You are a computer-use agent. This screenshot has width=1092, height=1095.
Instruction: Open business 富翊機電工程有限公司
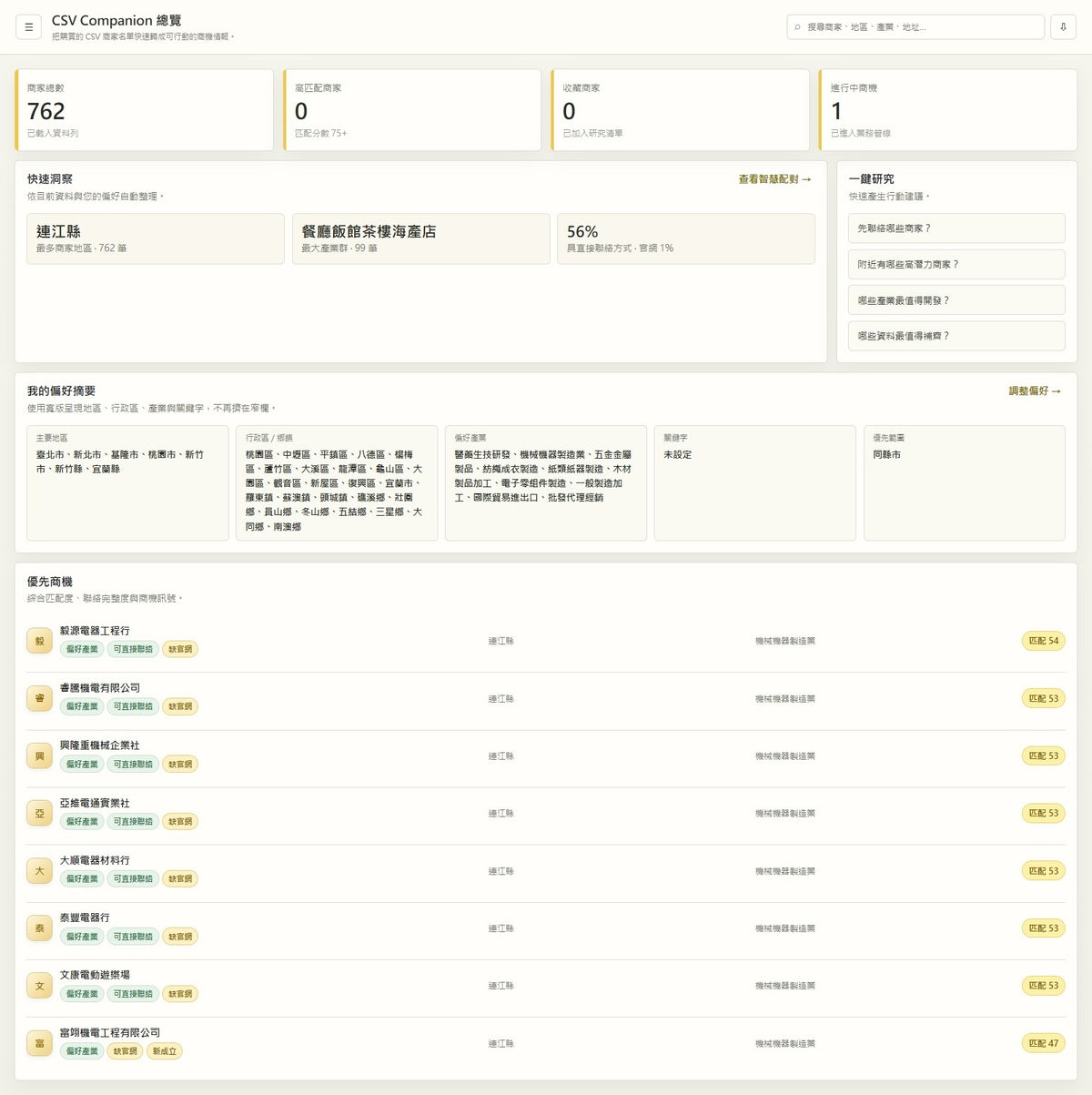(x=110, y=1032)
